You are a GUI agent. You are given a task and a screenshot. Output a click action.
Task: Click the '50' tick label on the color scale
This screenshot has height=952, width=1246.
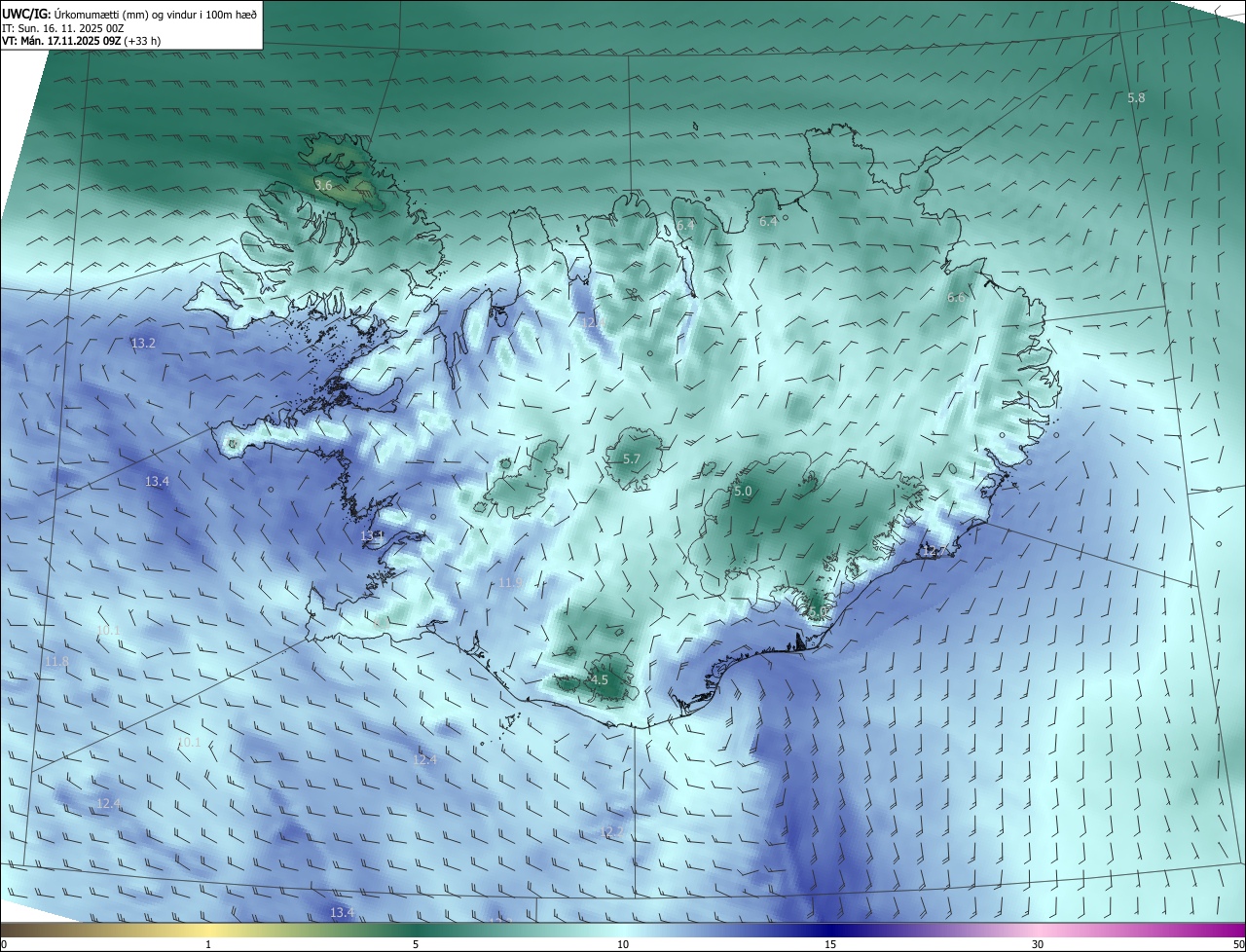(1238, 945)
